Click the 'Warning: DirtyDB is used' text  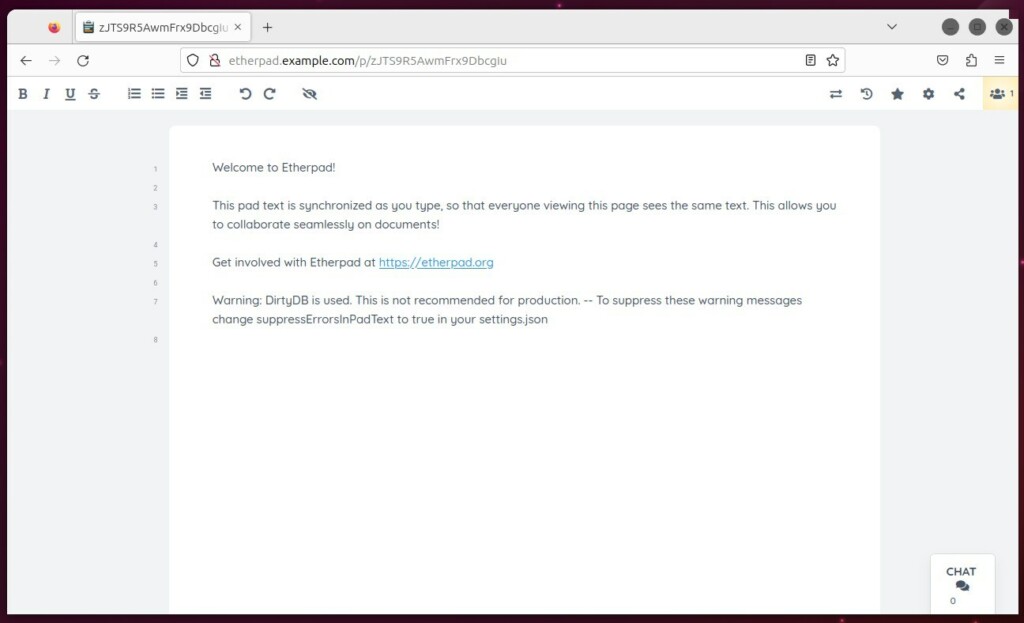[x=282, y=300]
